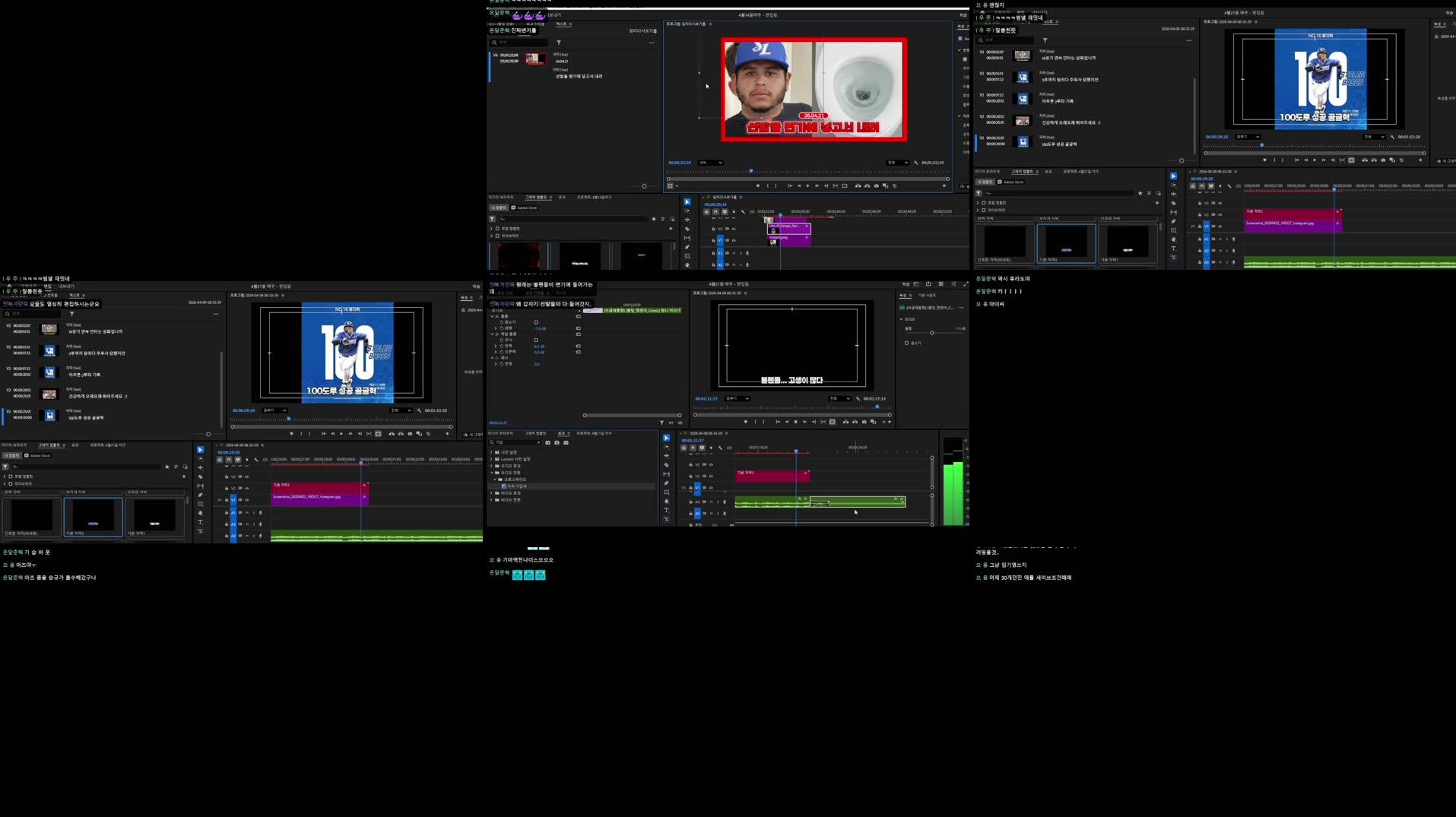The image size is (1456, 817).
Task: Open the Effects tab in toilet-preview window
Action: [x=562, y=197]
